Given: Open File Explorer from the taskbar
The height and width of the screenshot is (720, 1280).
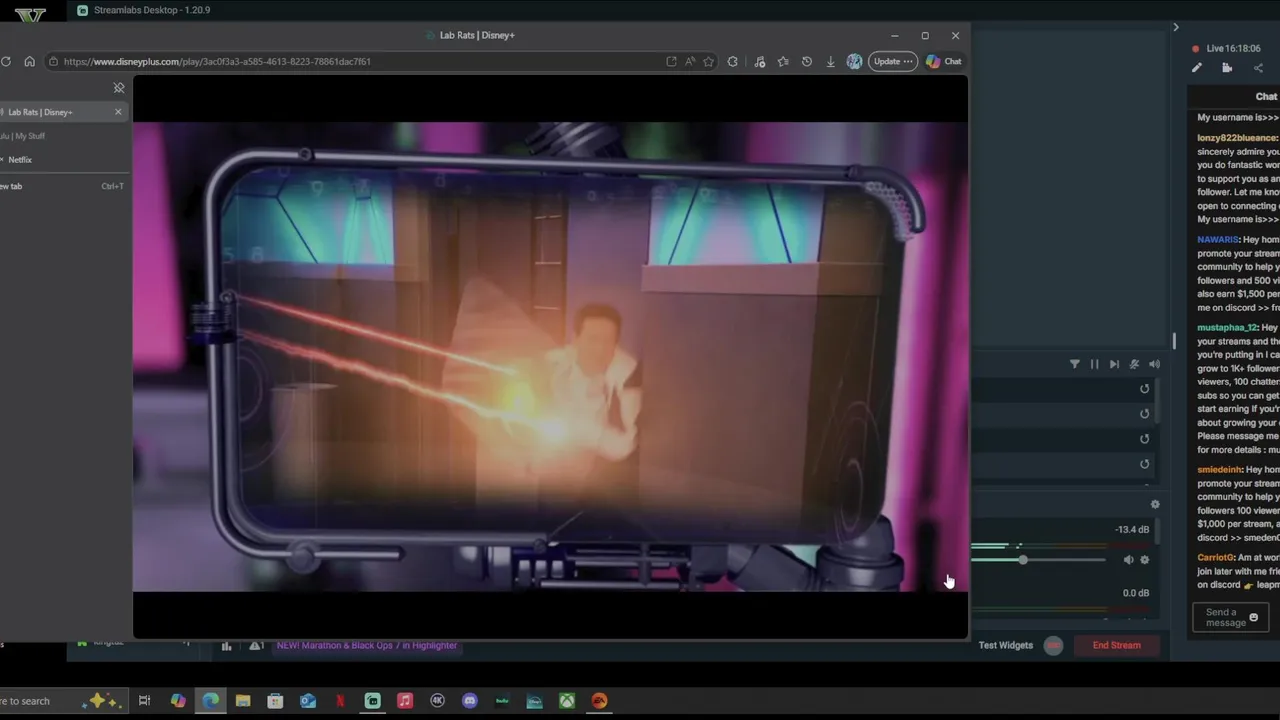Looking at the screenshot, I should click(243, 701).
